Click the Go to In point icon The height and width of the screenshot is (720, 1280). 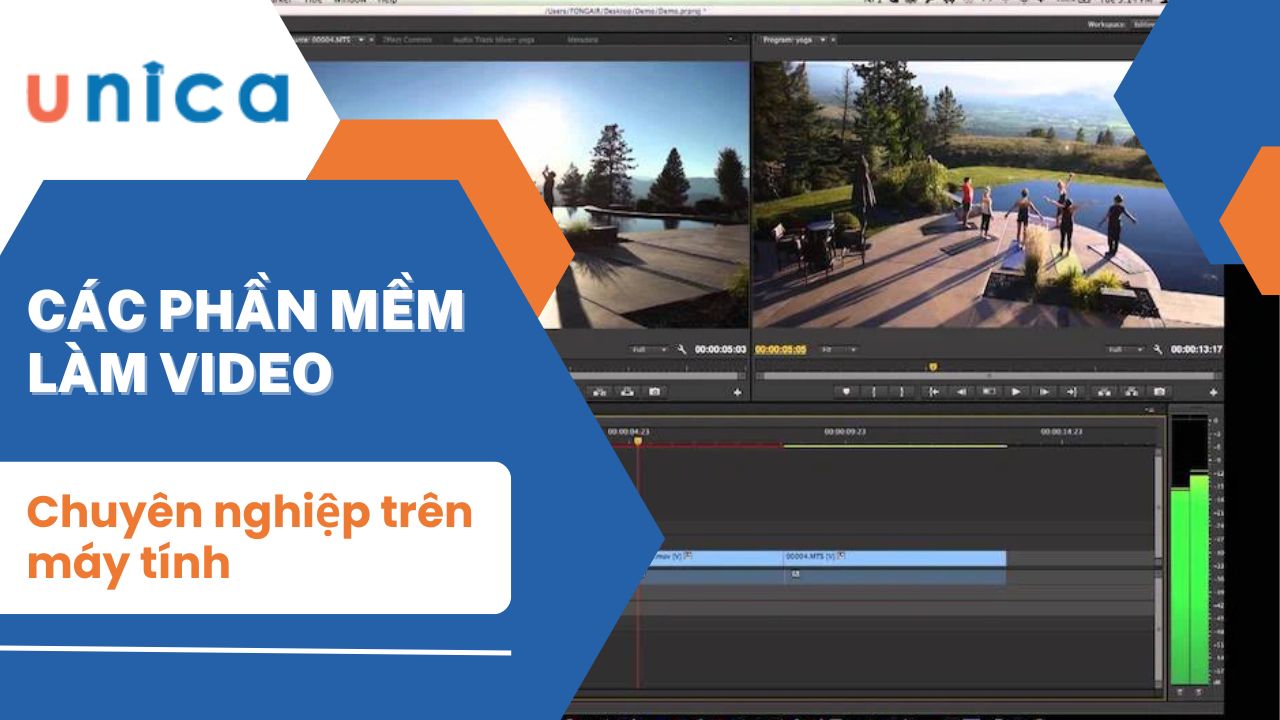coord(933,392)
